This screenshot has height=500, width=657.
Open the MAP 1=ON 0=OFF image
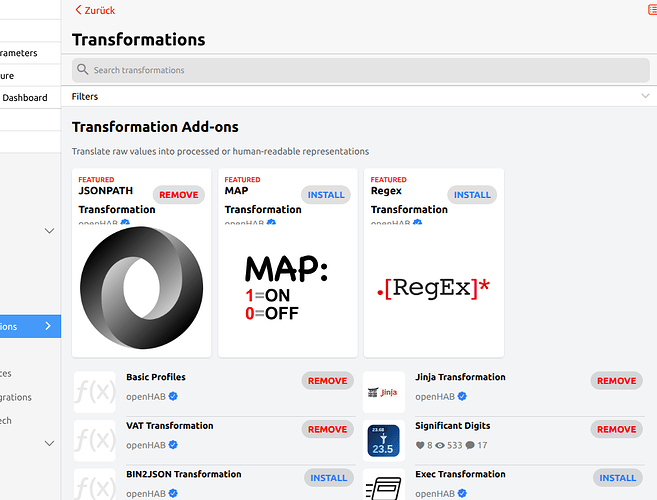(287, 288)
